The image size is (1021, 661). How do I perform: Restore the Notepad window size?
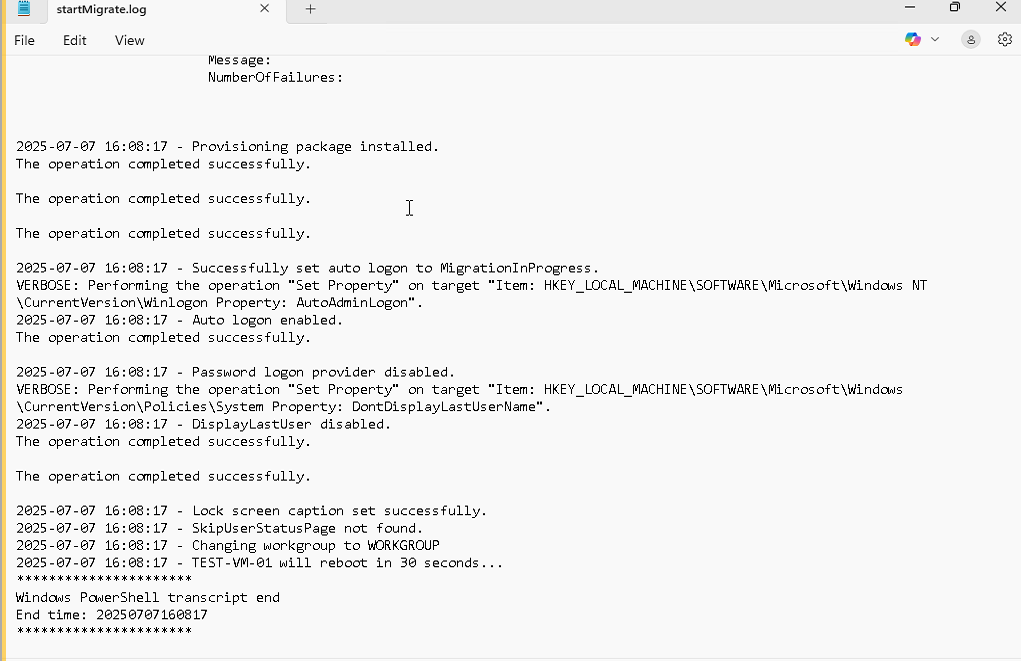[954, 8]
